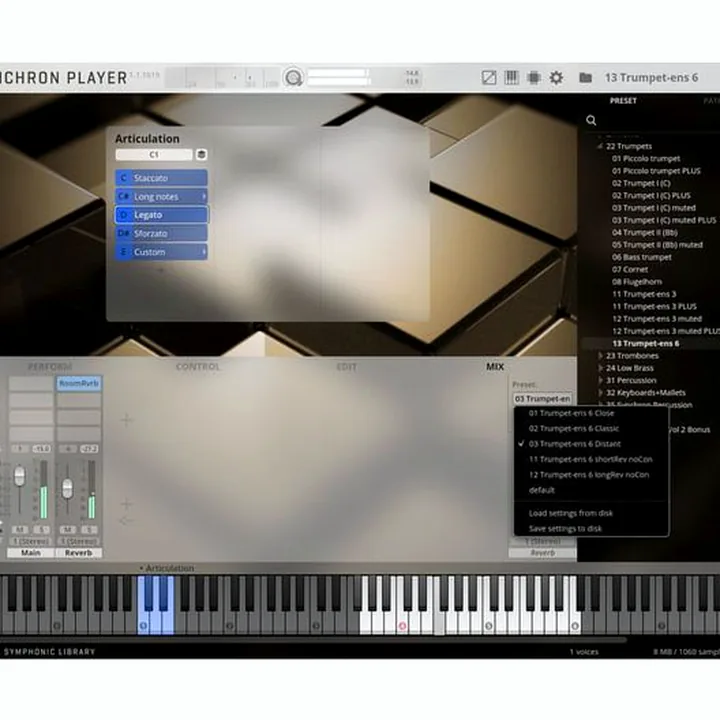Select default in mixer preset menu

(542, 490)
